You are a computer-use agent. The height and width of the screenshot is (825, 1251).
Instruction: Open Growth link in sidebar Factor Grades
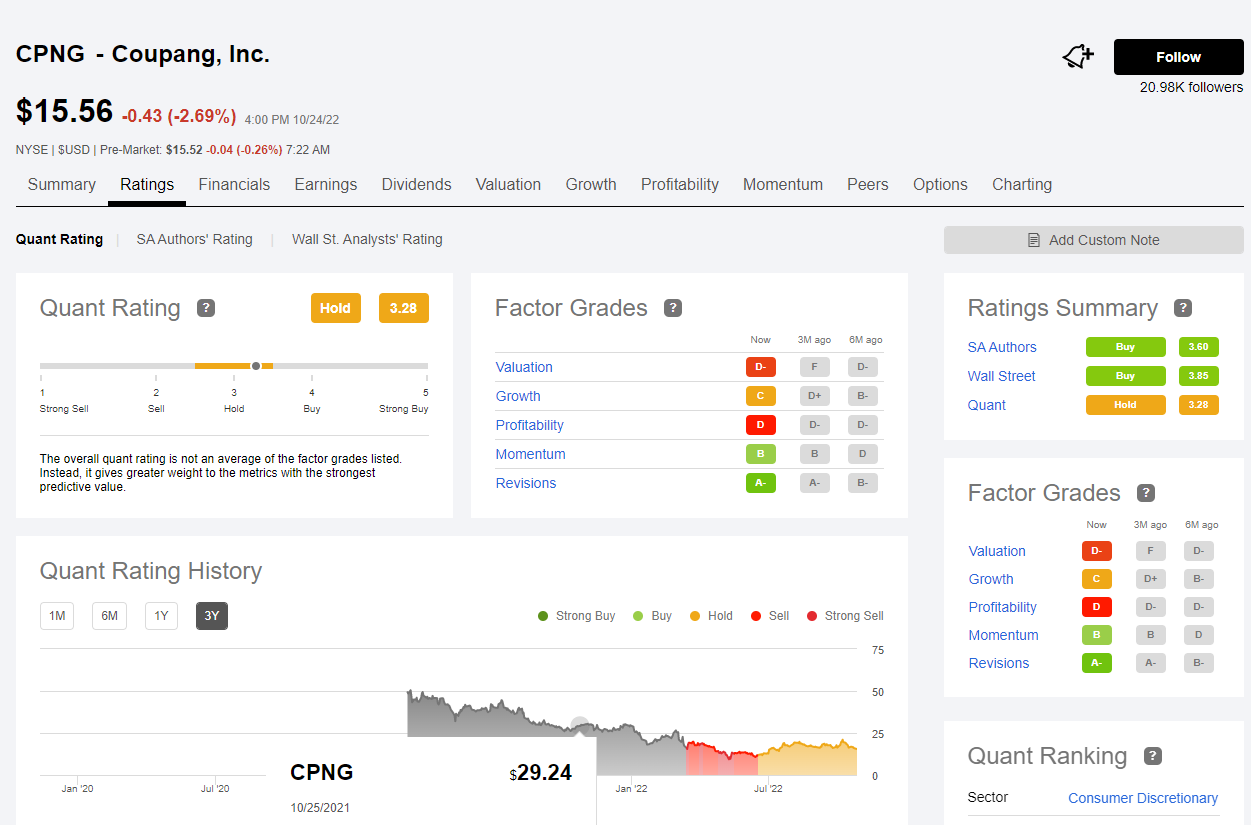[991, 579]
